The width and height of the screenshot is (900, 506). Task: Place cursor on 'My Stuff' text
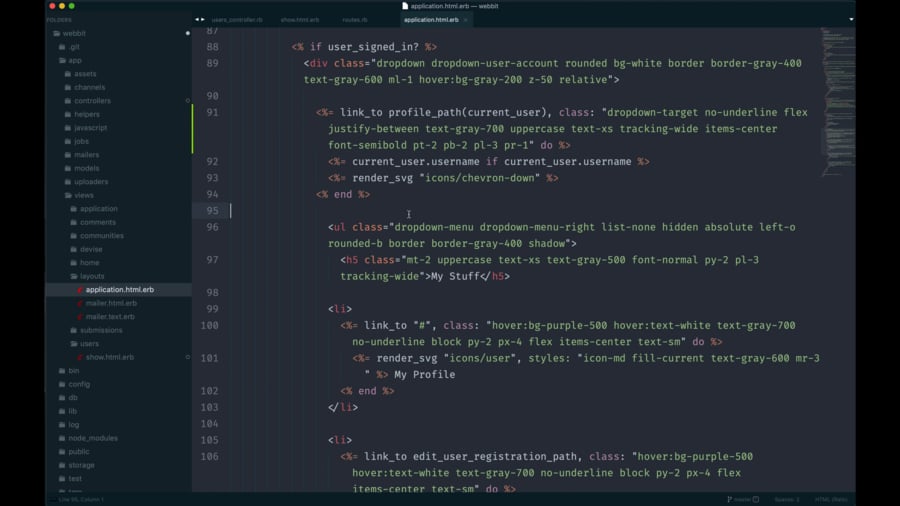point(455,277)
